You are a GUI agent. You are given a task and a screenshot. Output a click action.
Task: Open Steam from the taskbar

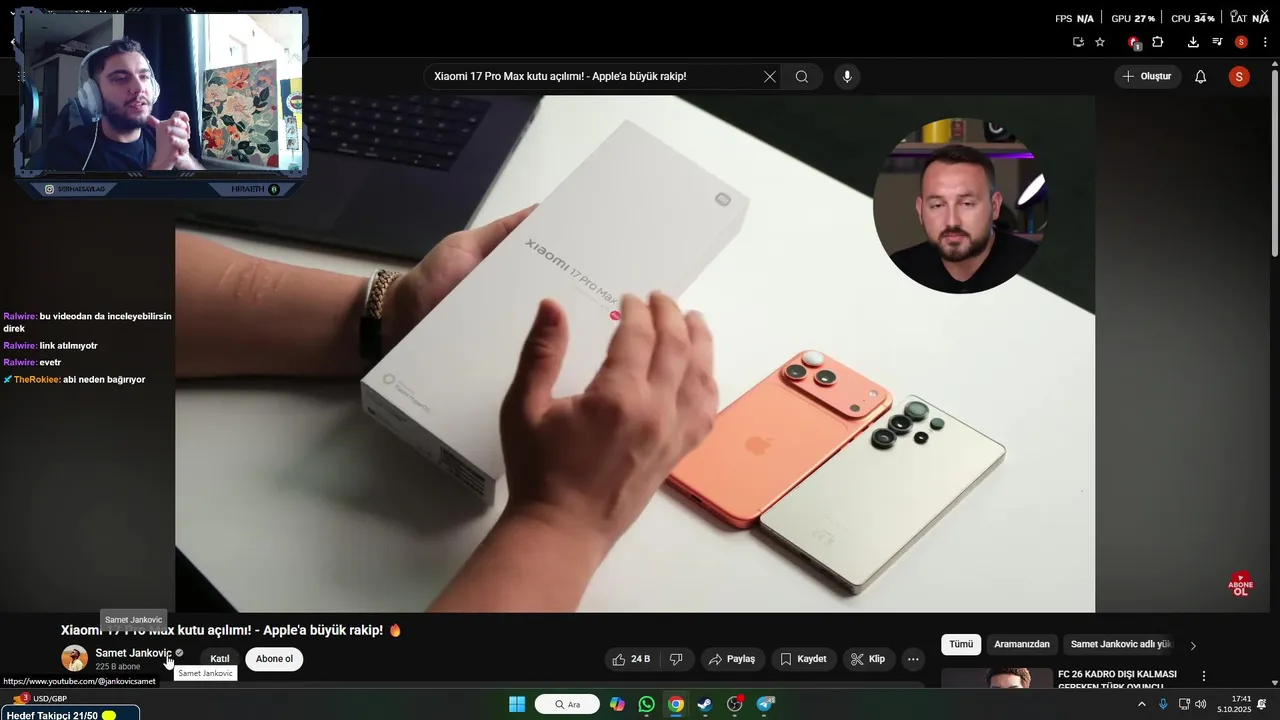pos(705,704)
